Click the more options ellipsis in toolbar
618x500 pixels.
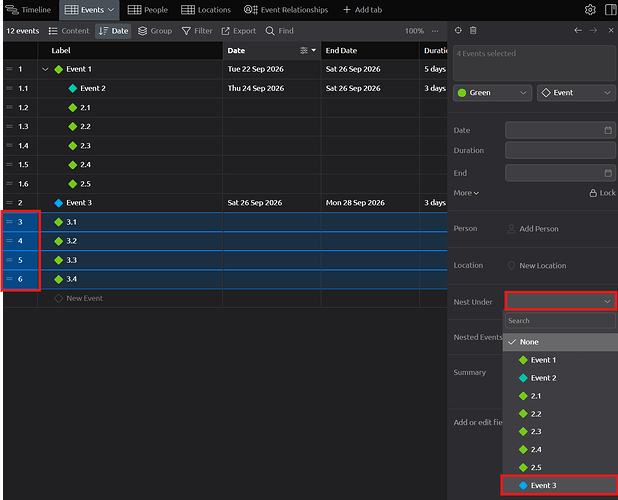[435, 31]
